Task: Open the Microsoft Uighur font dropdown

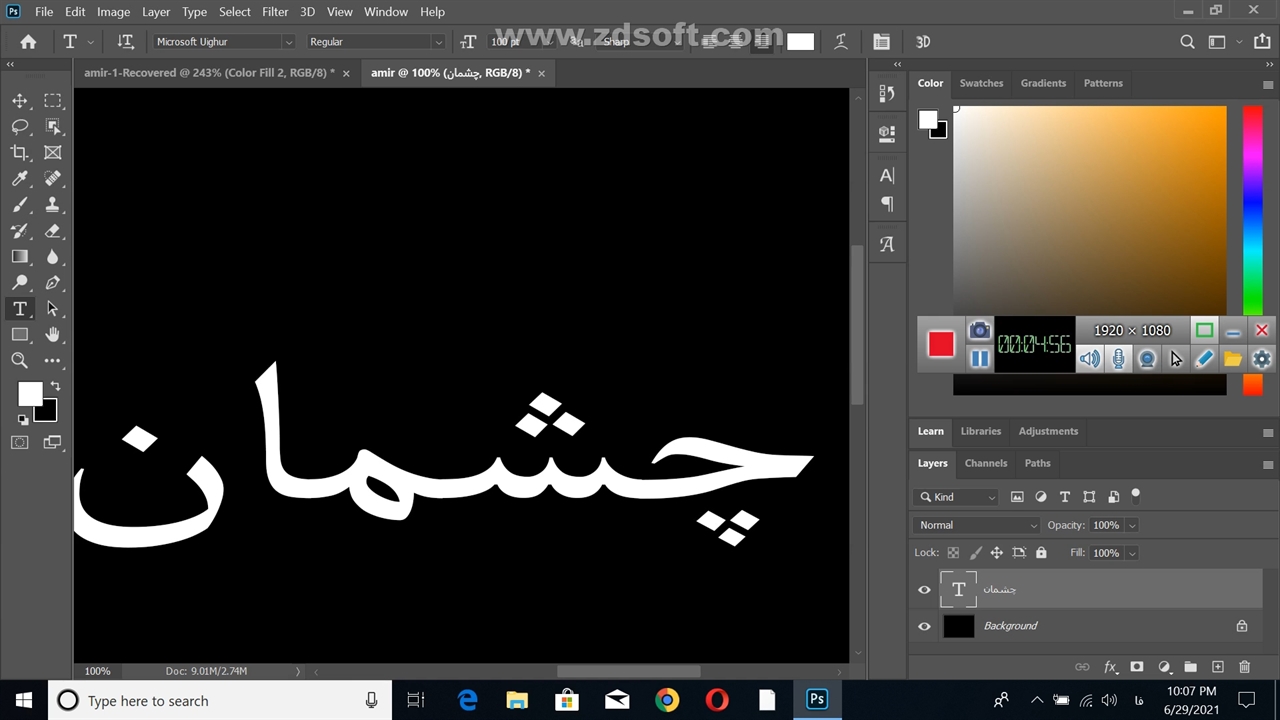Action: (x=288, y=42)
